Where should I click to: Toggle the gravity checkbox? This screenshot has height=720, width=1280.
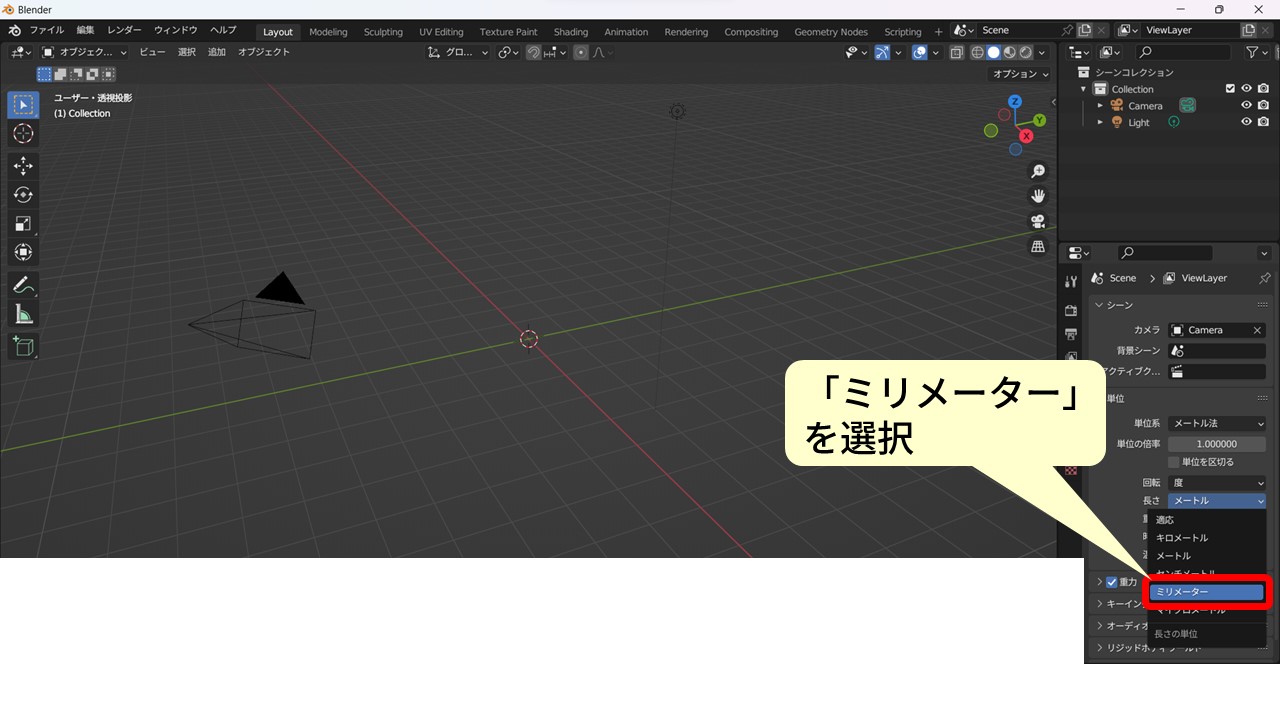point(1112,582)
